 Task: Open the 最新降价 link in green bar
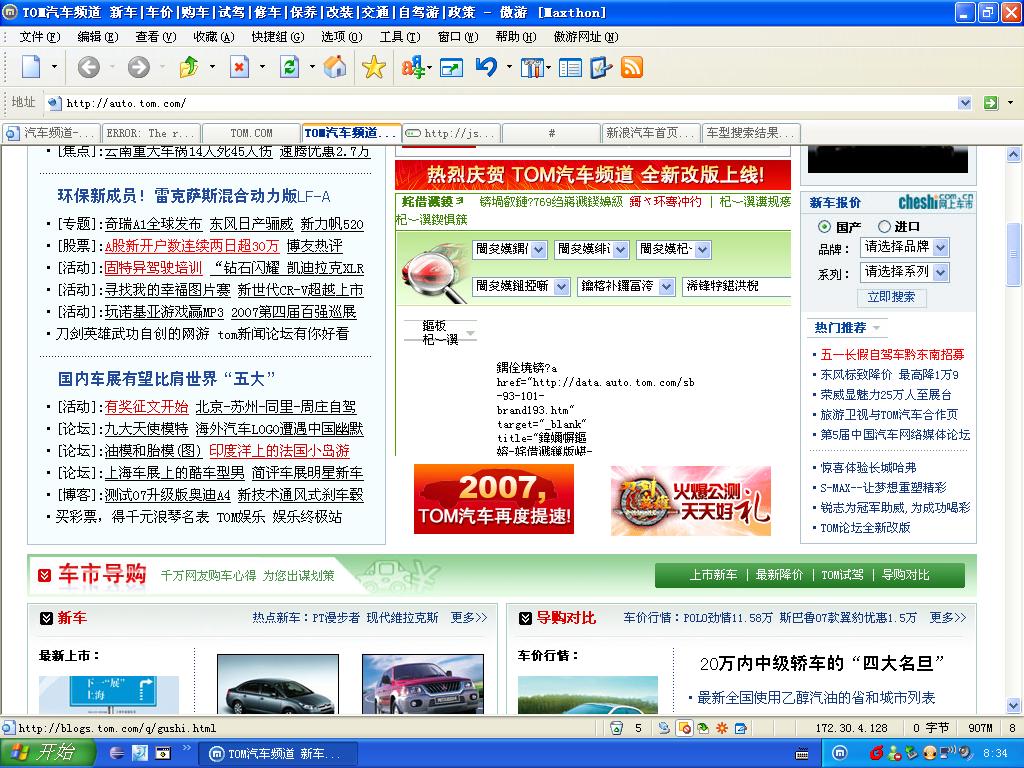click(779, 575)
